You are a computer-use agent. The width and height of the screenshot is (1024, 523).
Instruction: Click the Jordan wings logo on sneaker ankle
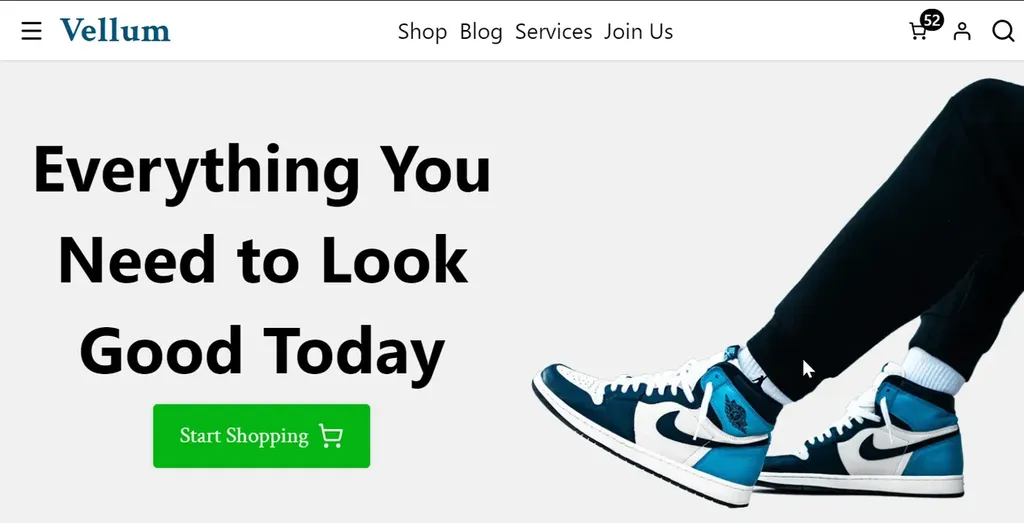point(736,413)
